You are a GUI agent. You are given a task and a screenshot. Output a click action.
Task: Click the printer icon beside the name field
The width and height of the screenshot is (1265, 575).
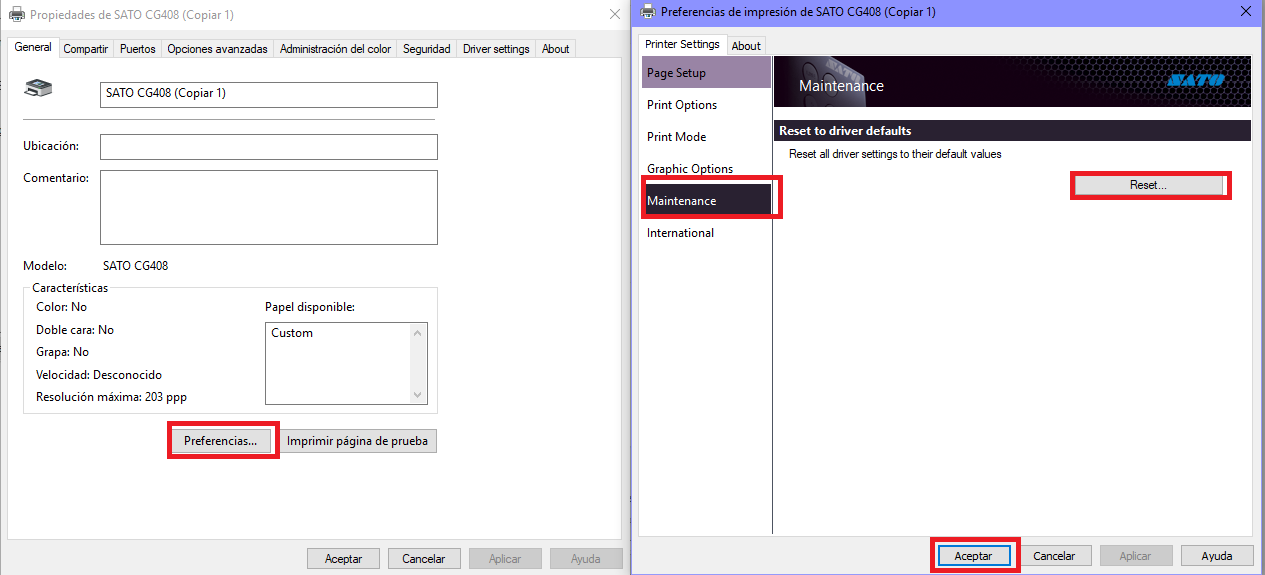[38, 89]
